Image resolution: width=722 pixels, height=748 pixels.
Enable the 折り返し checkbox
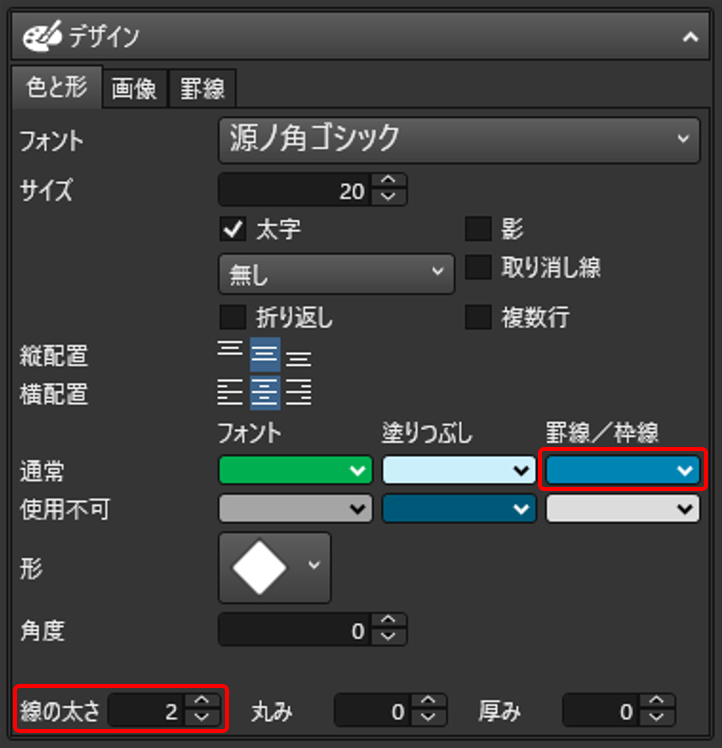point(233,317)
